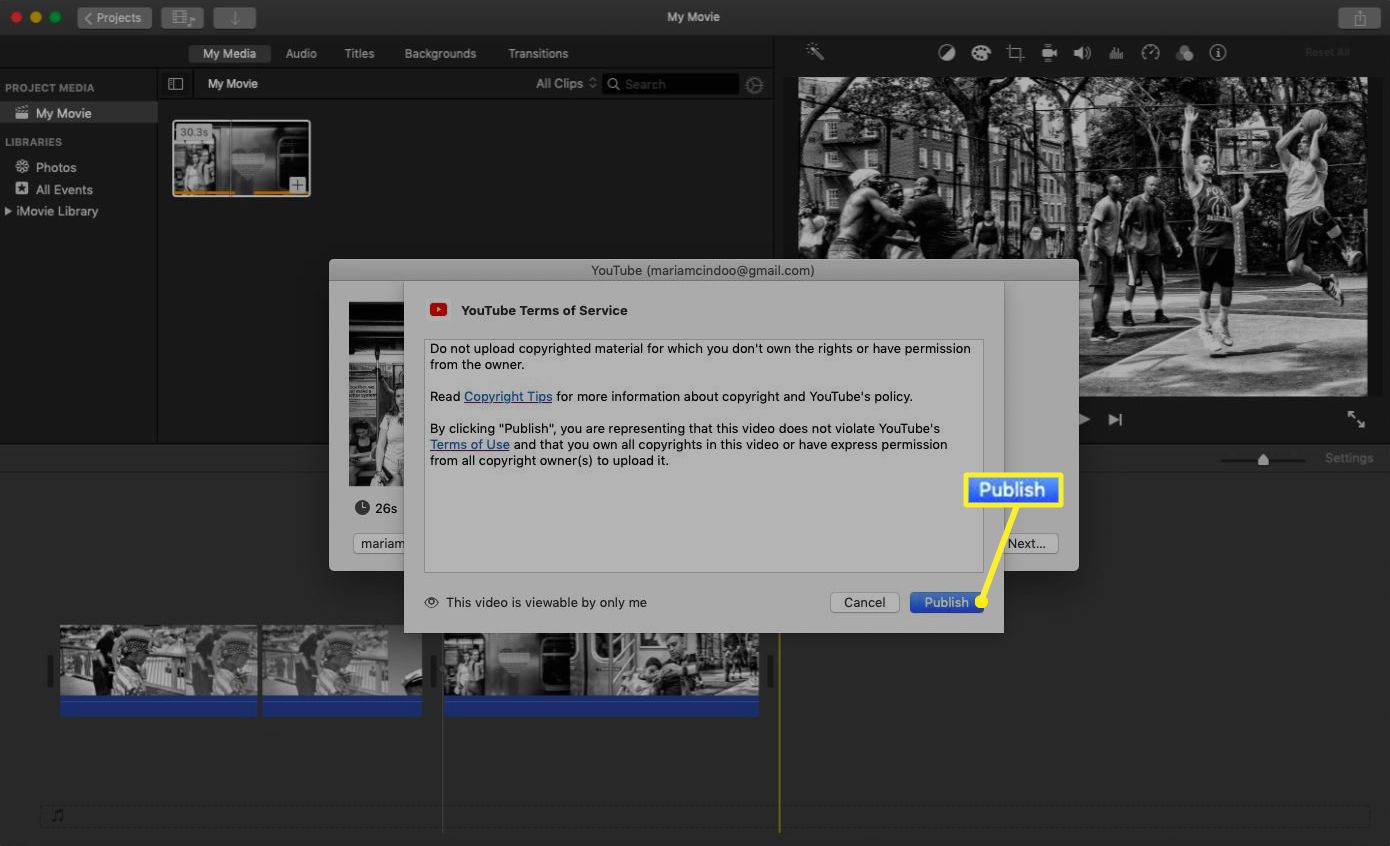The width and height of the screenshot is (1390, 846).
Task: Select My Movie in Project Media sidebar
Action: [x=79, y=113]
